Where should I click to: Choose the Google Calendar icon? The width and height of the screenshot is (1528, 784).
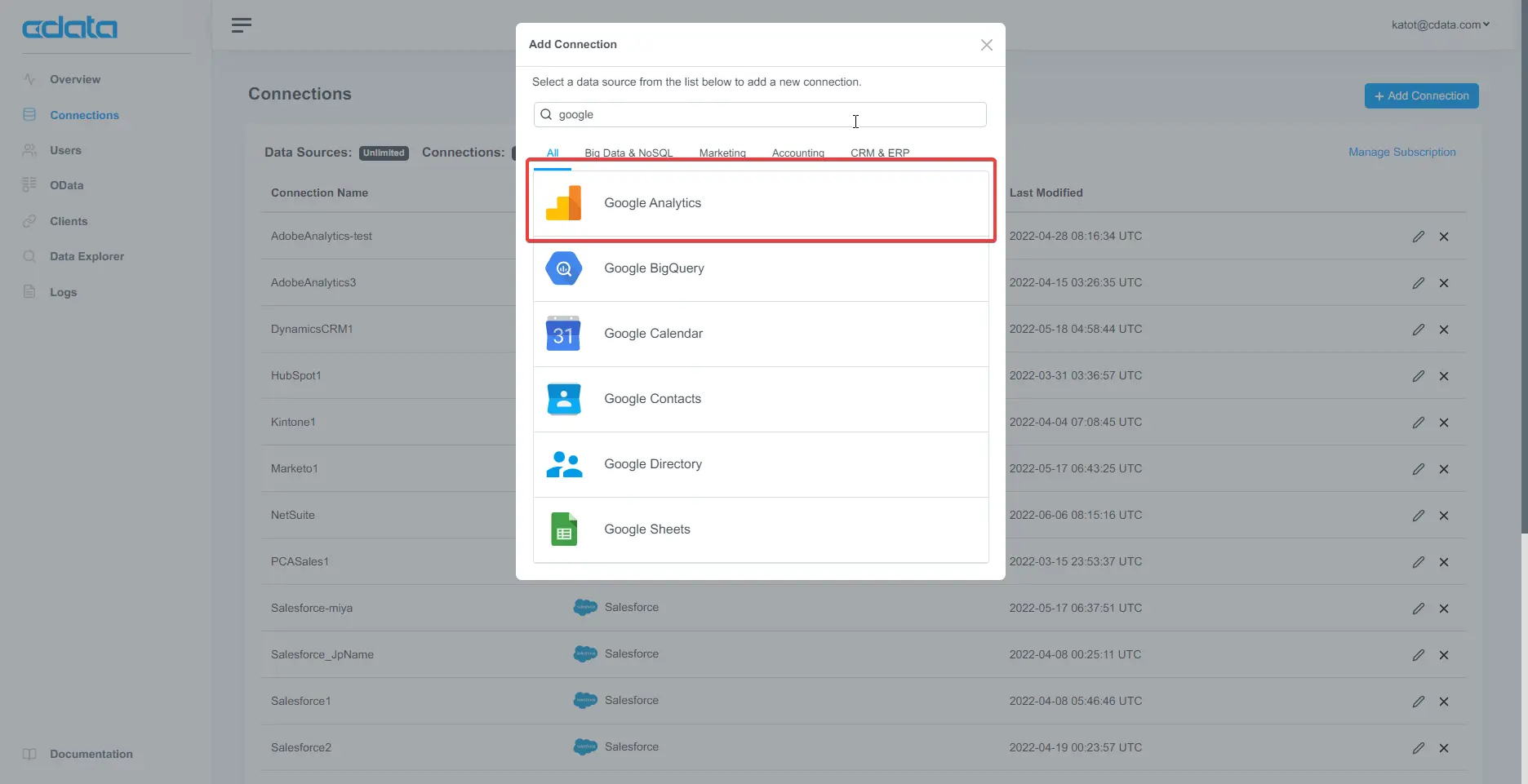(x=563, y=334)
